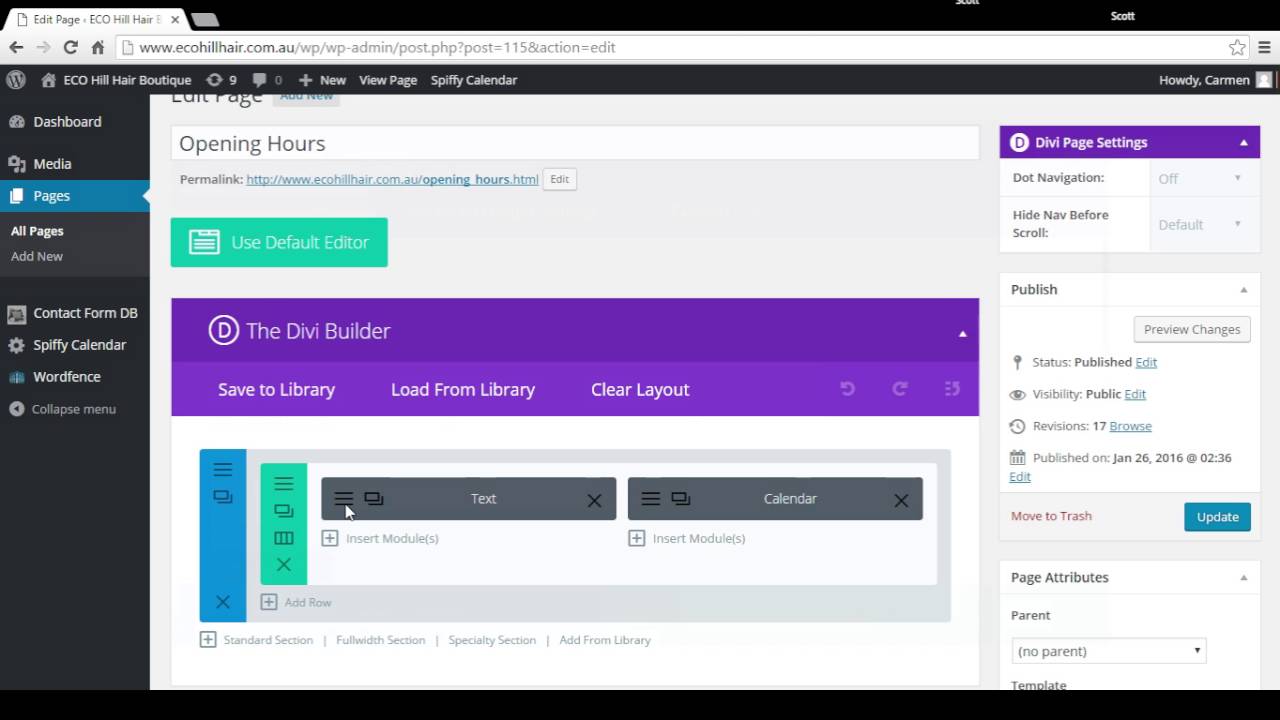This screenshot has height=720, width=1280.
Task: Open the comments bubble showing 0
Action: pyautogui.click(x=267, y=80)
